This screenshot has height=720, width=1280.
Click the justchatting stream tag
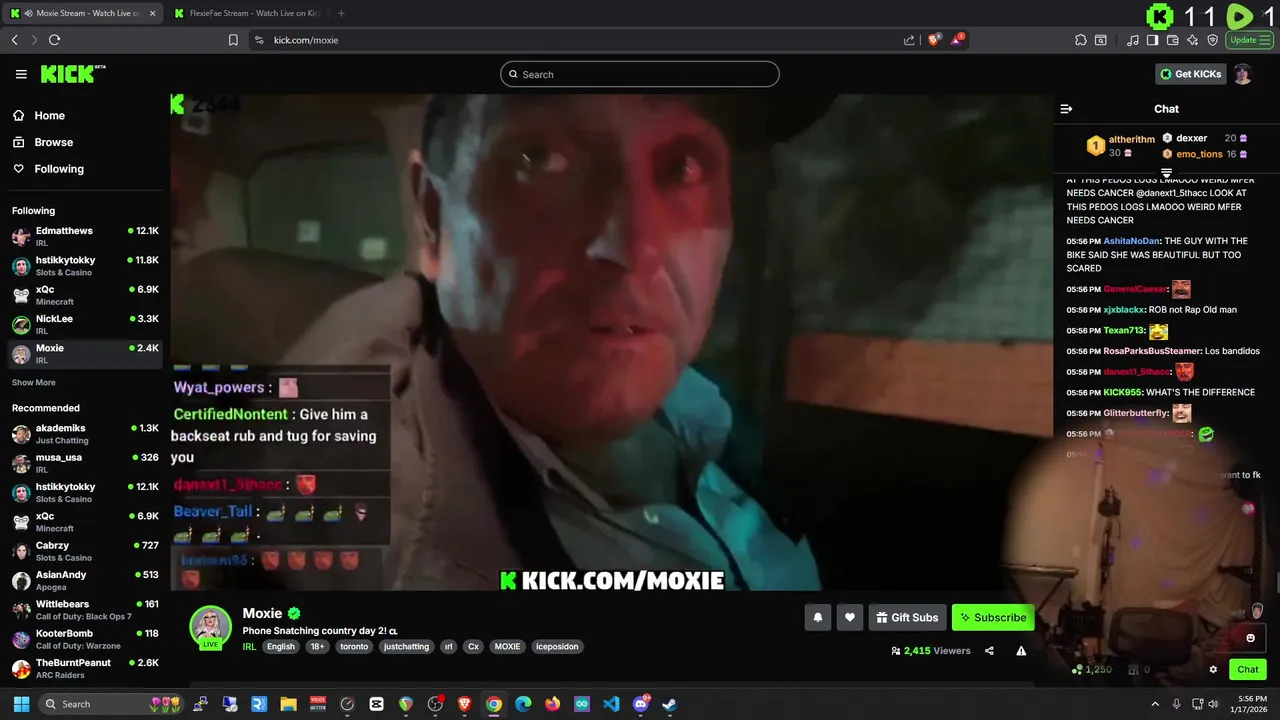coord(406,646)
